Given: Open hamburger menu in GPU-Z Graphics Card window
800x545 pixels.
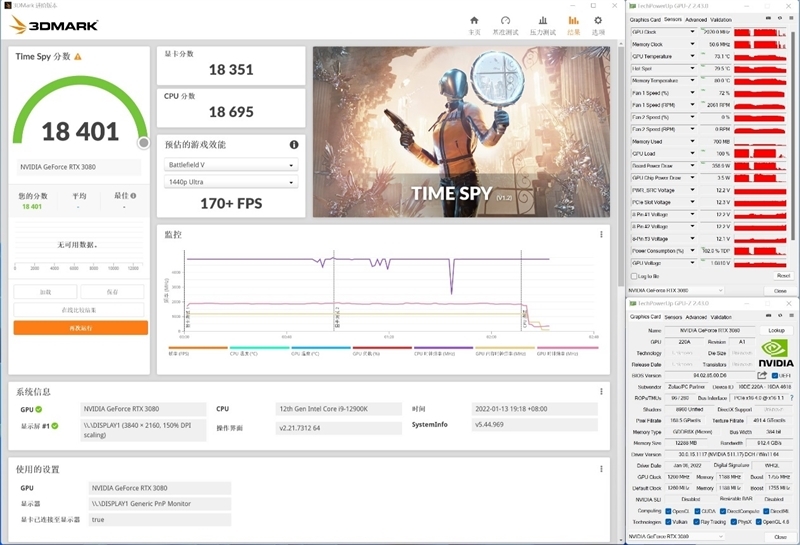Looking at the screenshot, I should (x=790, y=316).
